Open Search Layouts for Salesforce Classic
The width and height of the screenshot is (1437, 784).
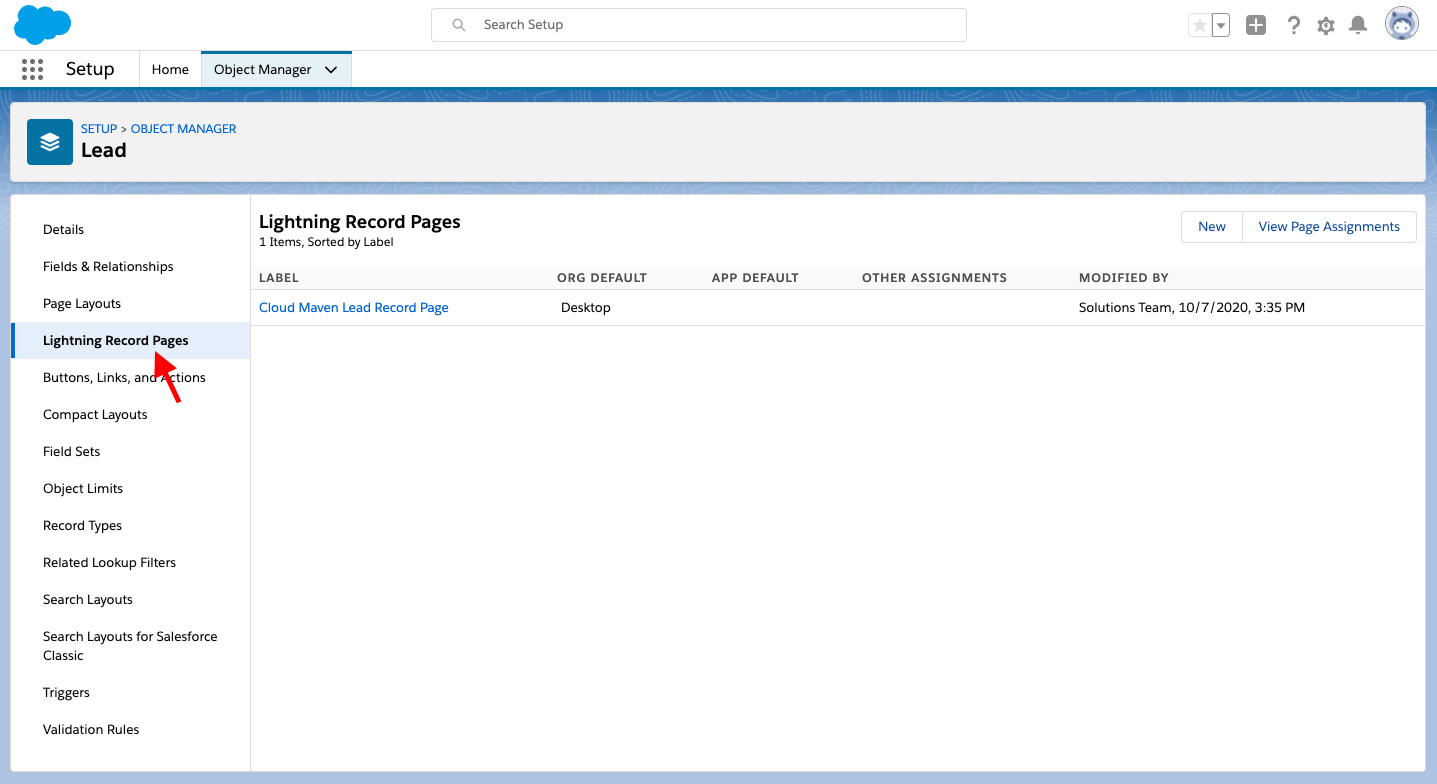point(130,646)
